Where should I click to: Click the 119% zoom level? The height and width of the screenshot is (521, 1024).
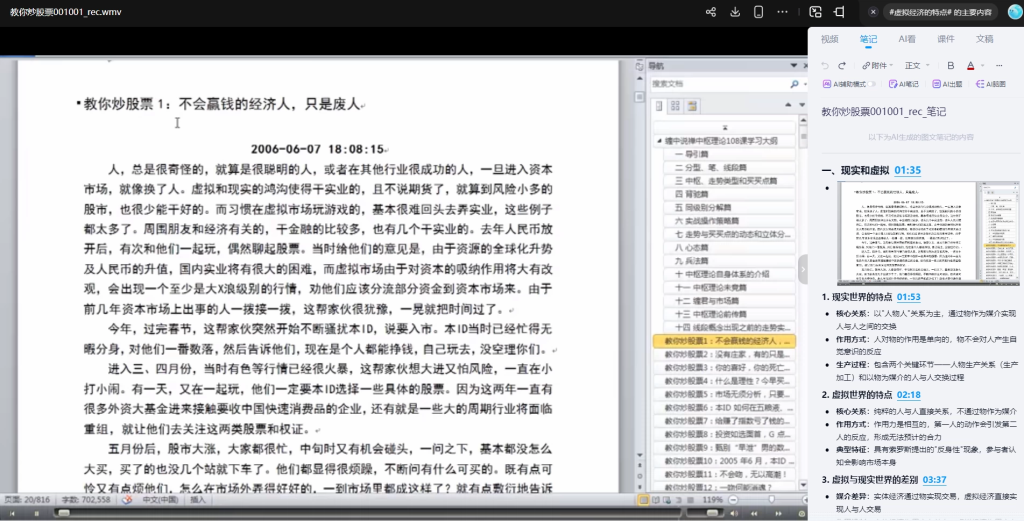click(x=712, y=500)
